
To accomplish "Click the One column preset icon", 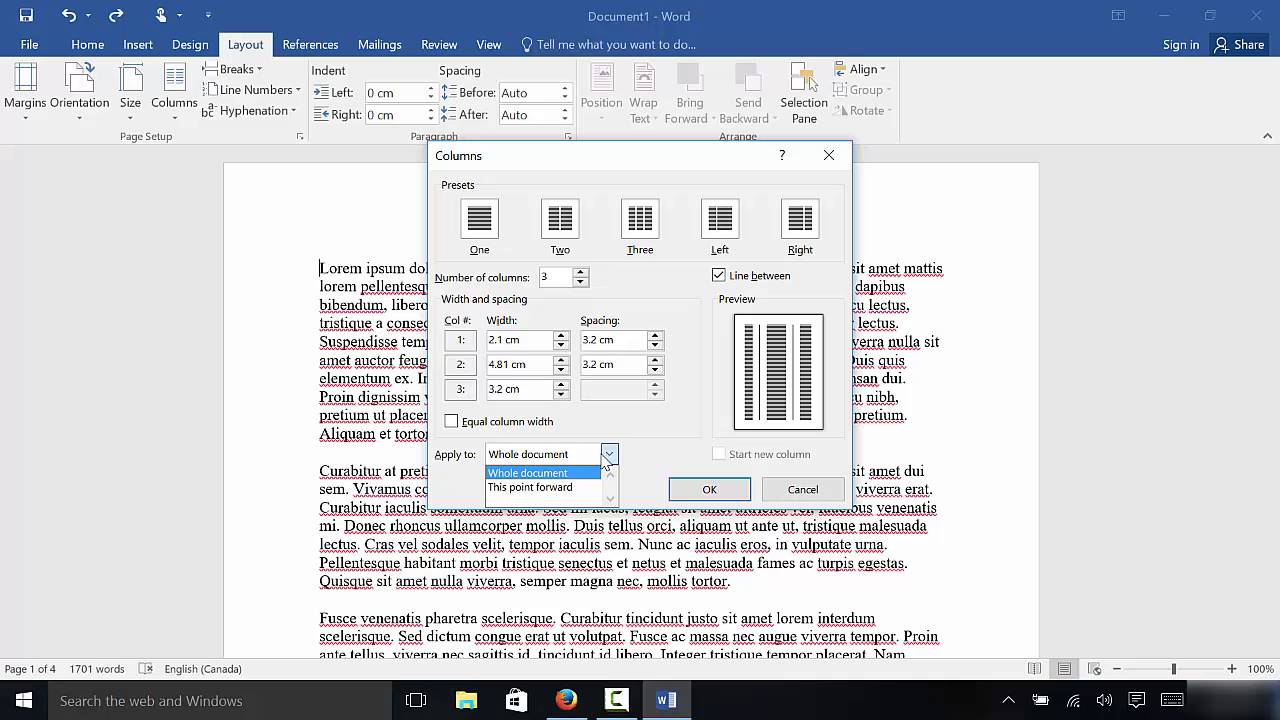I will 480,219.
